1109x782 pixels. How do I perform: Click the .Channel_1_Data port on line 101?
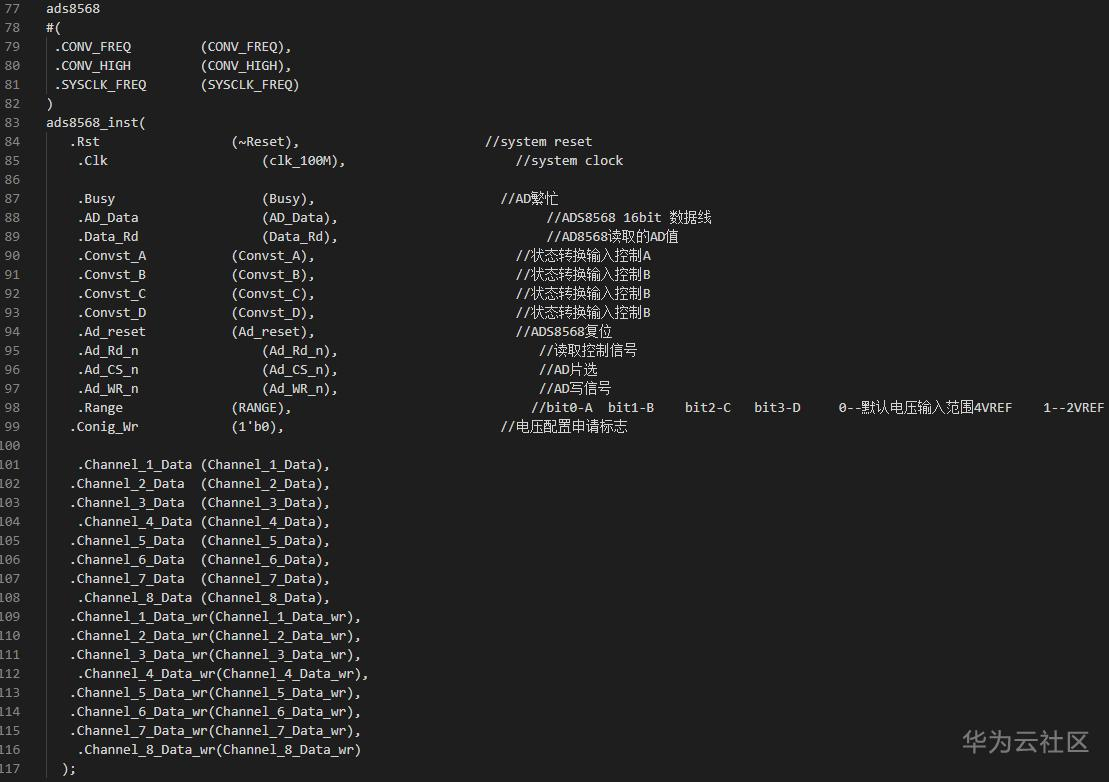(x=134, y=465)
